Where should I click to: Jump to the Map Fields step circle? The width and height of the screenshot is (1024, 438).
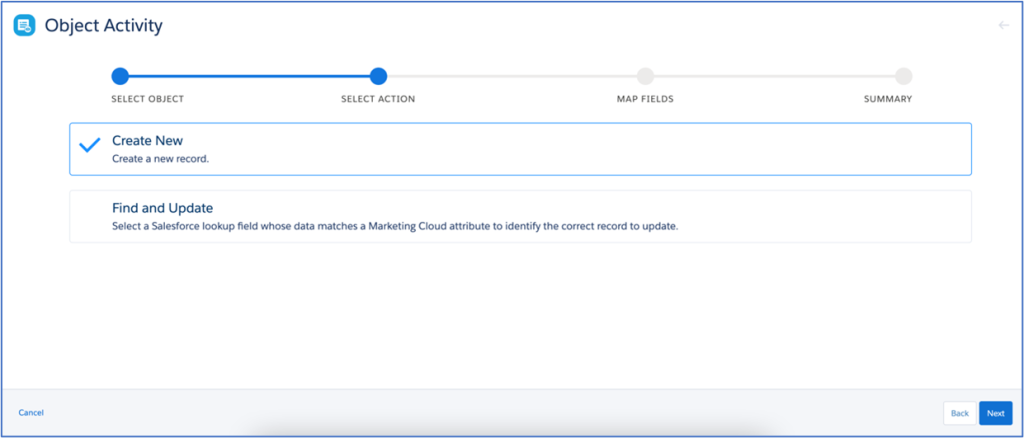645,76
